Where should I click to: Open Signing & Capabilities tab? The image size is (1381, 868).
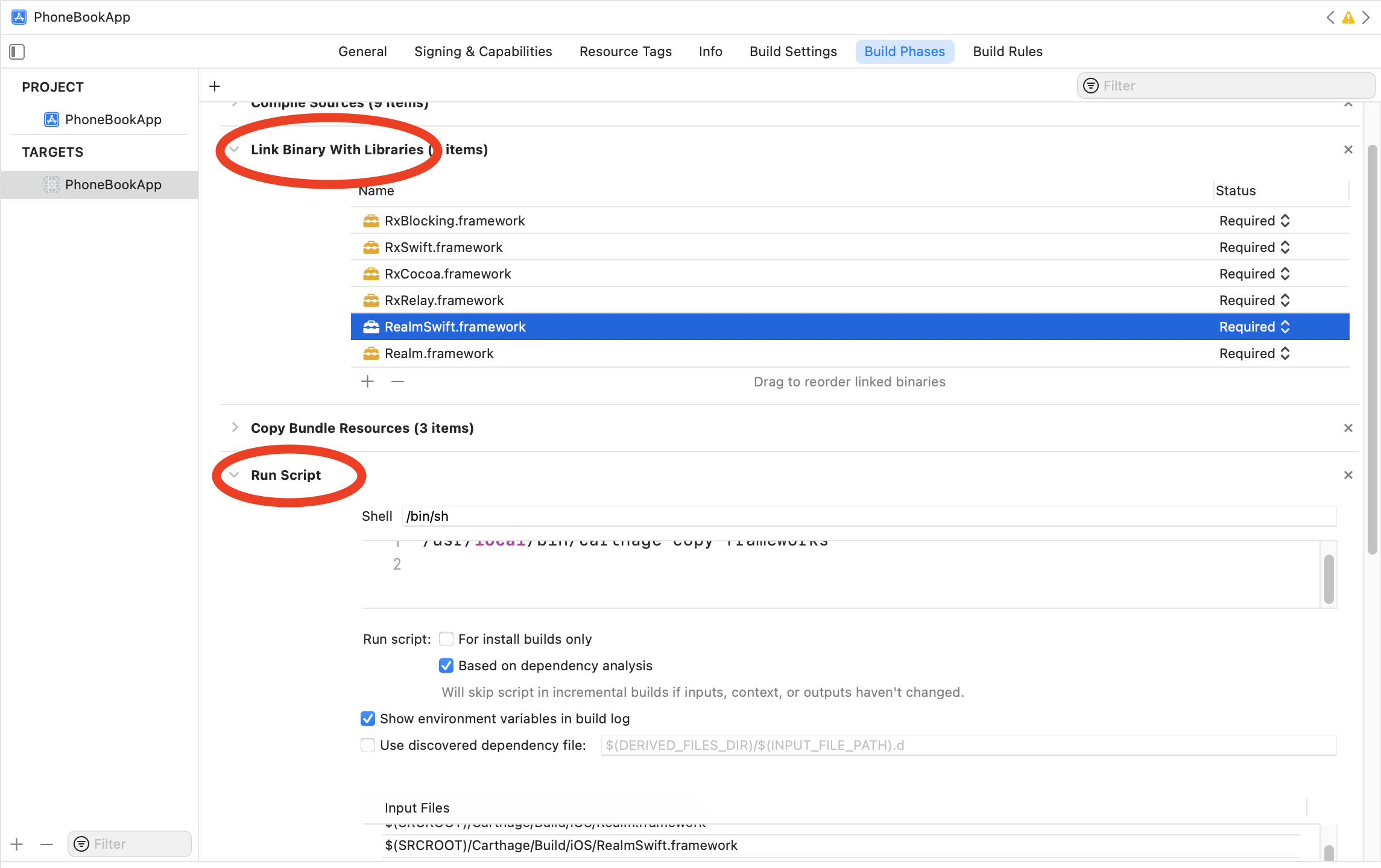[483, 52]
